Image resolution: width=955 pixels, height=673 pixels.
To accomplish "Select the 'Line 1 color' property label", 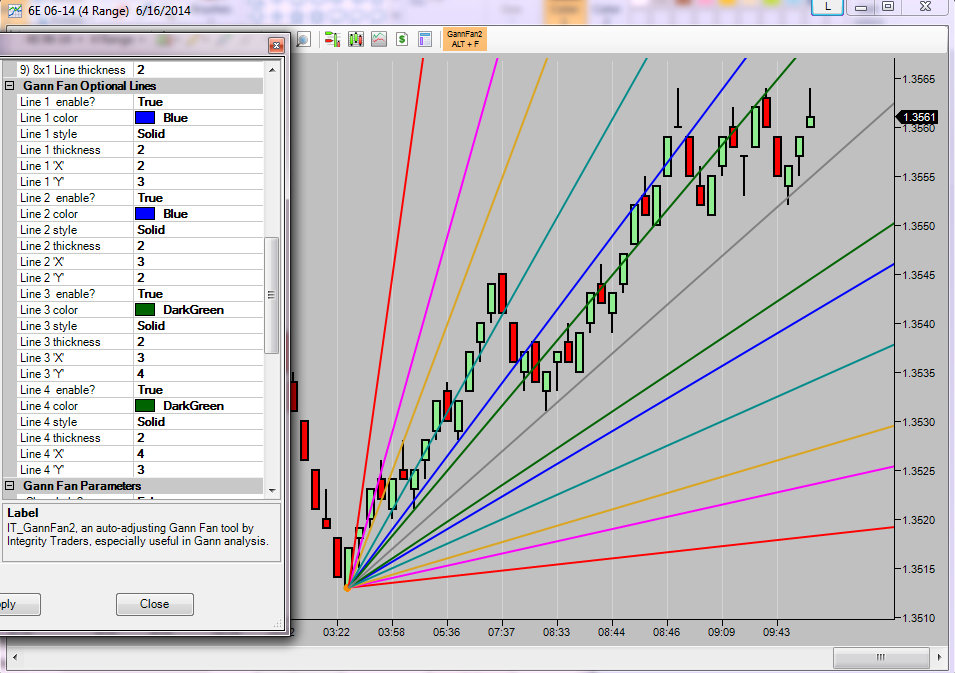I will 49,118.
